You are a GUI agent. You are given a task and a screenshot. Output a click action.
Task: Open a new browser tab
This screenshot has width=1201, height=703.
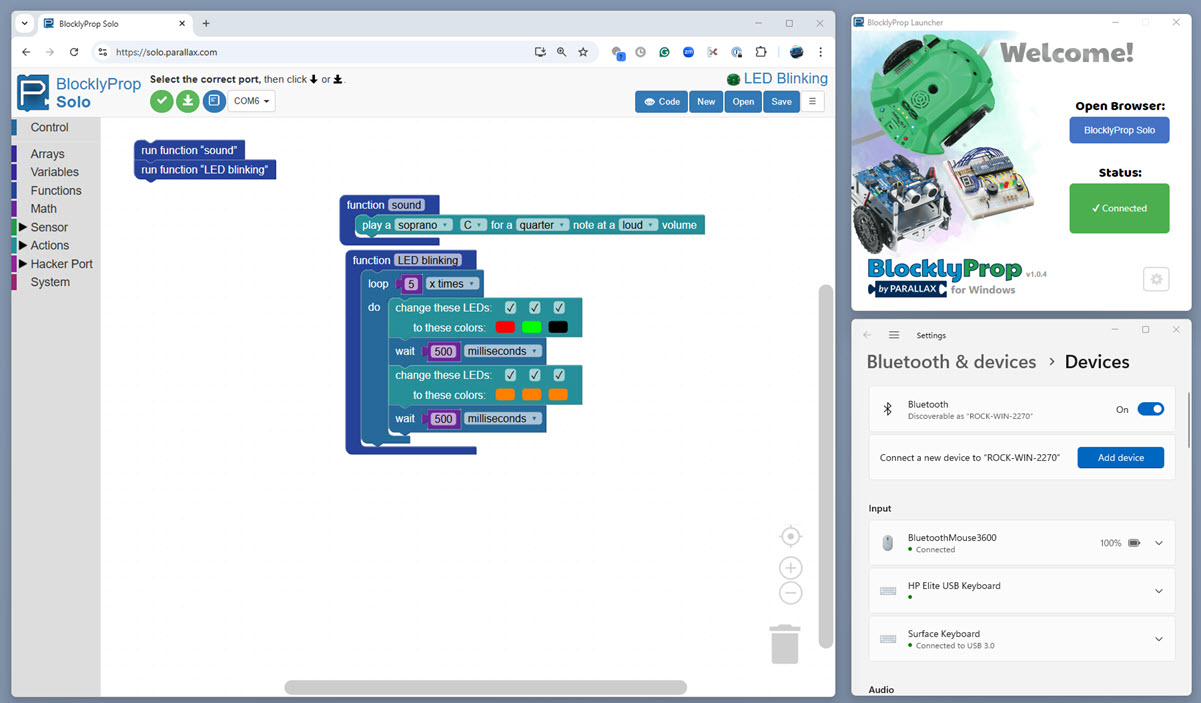point(206,23)
